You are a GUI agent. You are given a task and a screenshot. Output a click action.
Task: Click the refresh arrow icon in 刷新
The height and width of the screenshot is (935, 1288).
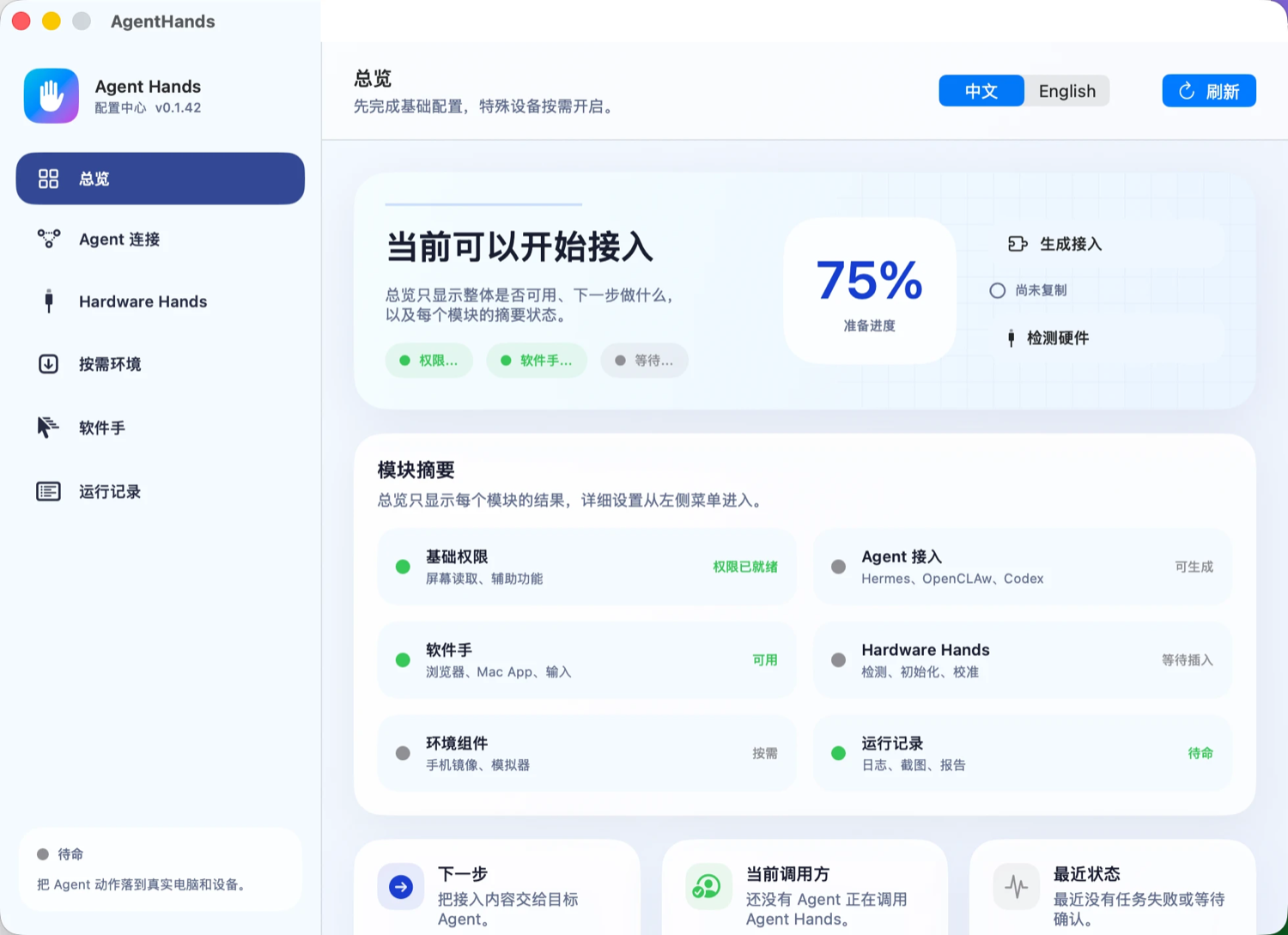pos(1187,91)
